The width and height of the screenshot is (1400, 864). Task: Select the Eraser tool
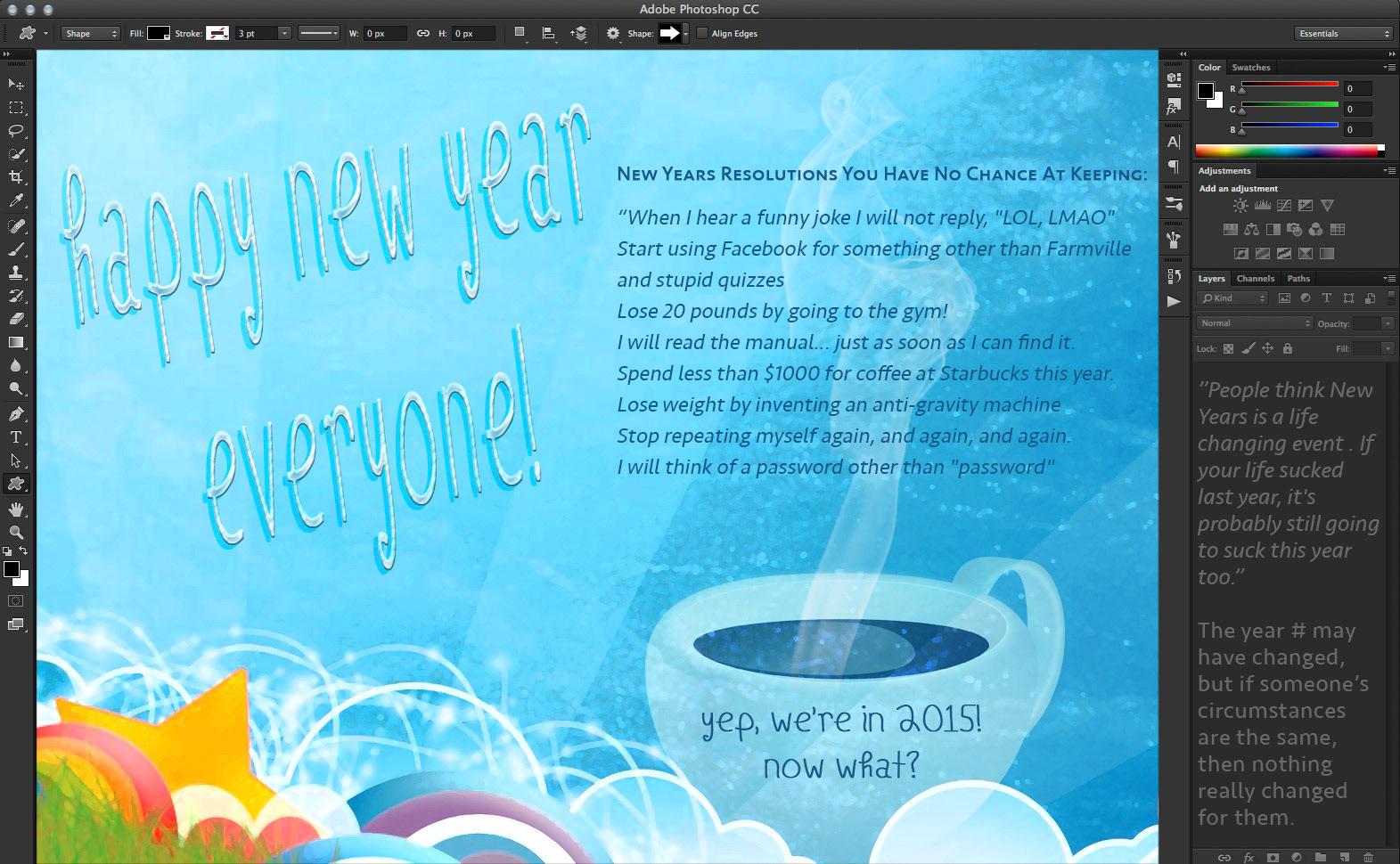16,319
